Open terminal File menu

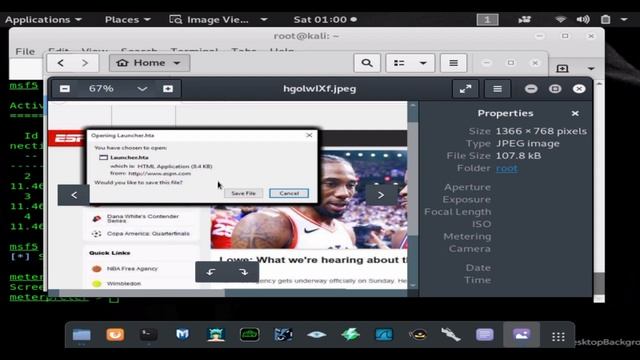pos(25,51)
